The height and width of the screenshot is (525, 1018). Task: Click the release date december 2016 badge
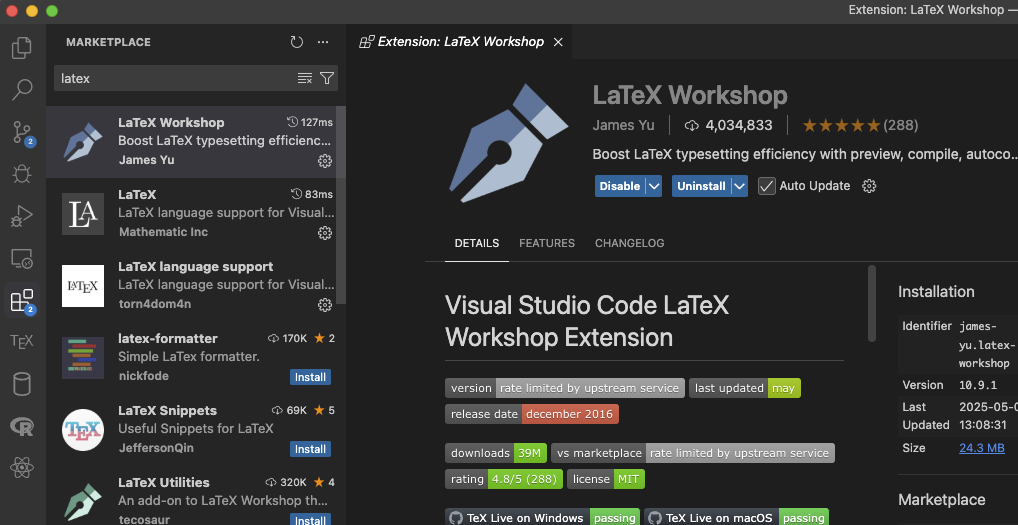click(x=532, y=414)
